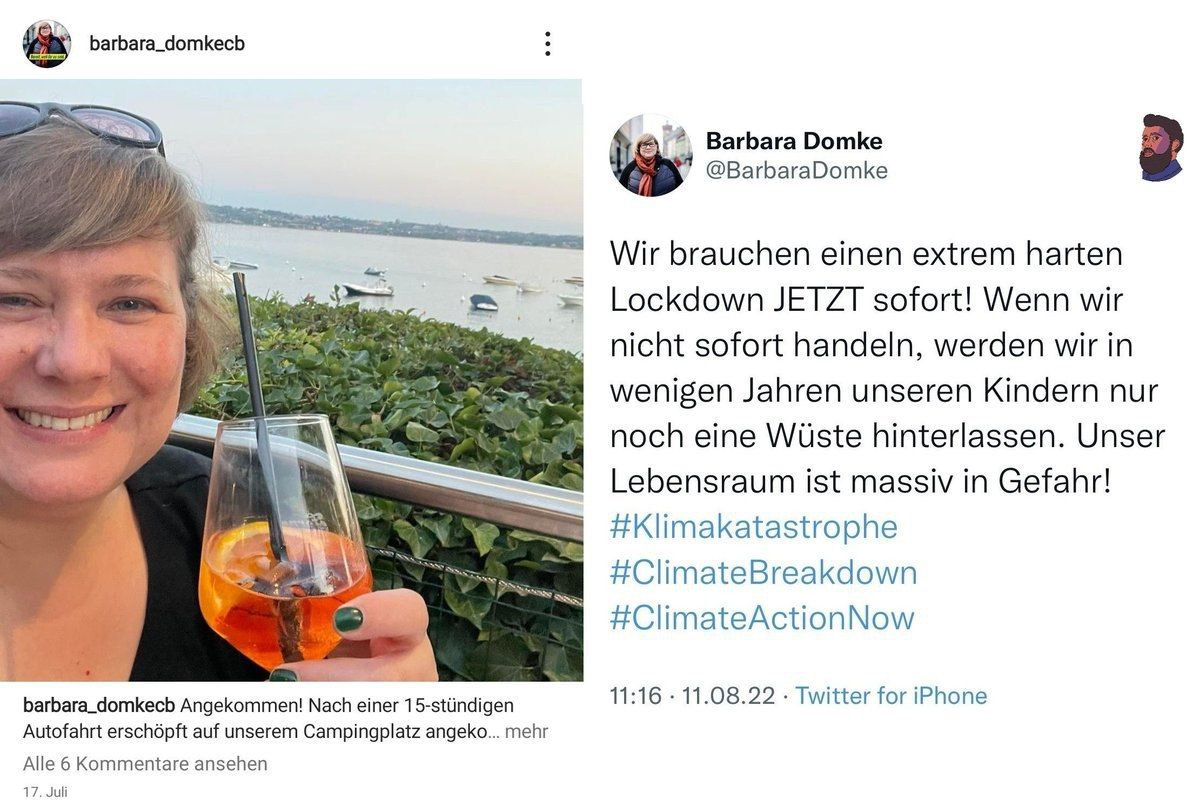Click the tweet date '11.08.22'
Viewport: 1200px width, 812px height.
point(728,696)
